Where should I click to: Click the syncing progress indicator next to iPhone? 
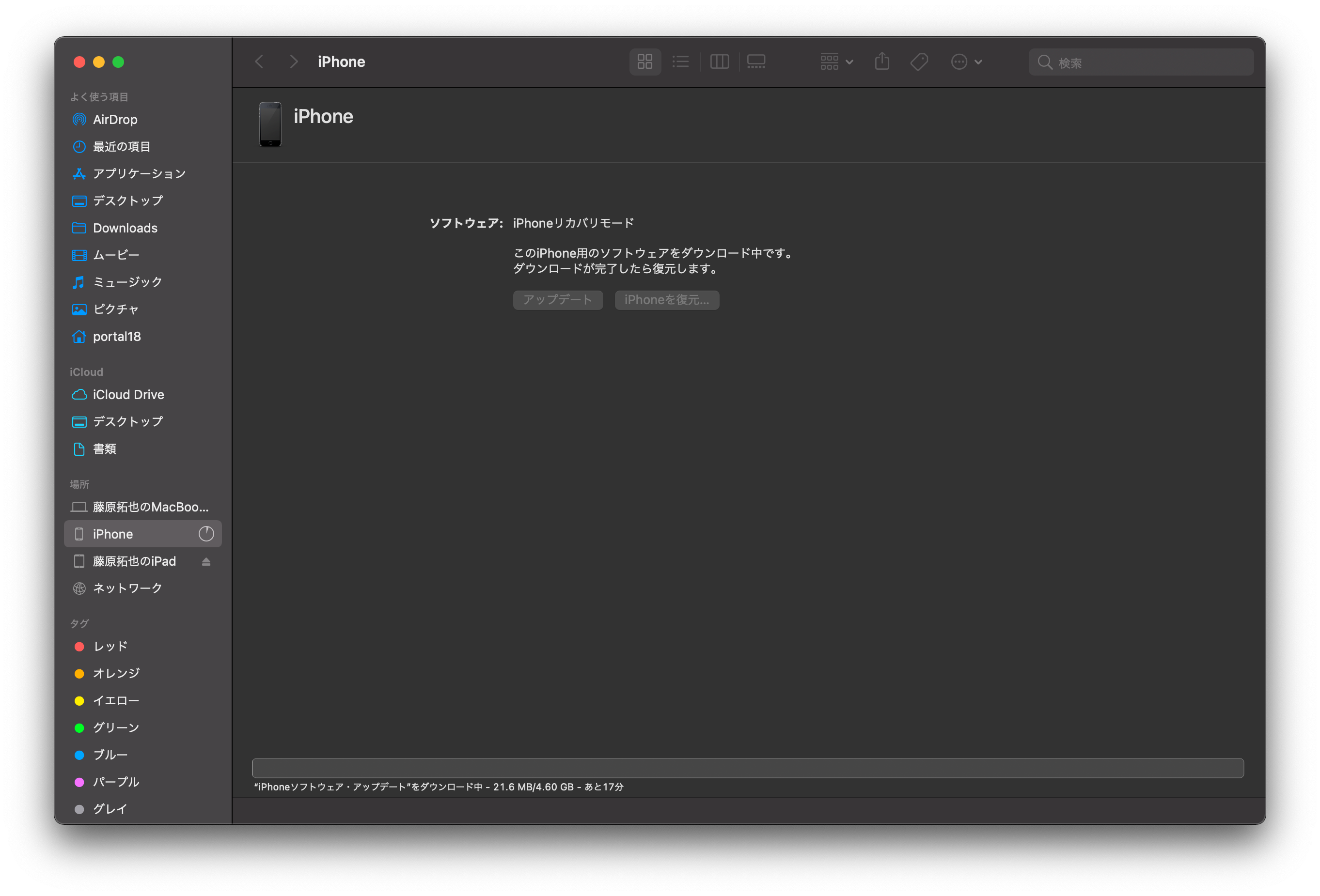206,534
